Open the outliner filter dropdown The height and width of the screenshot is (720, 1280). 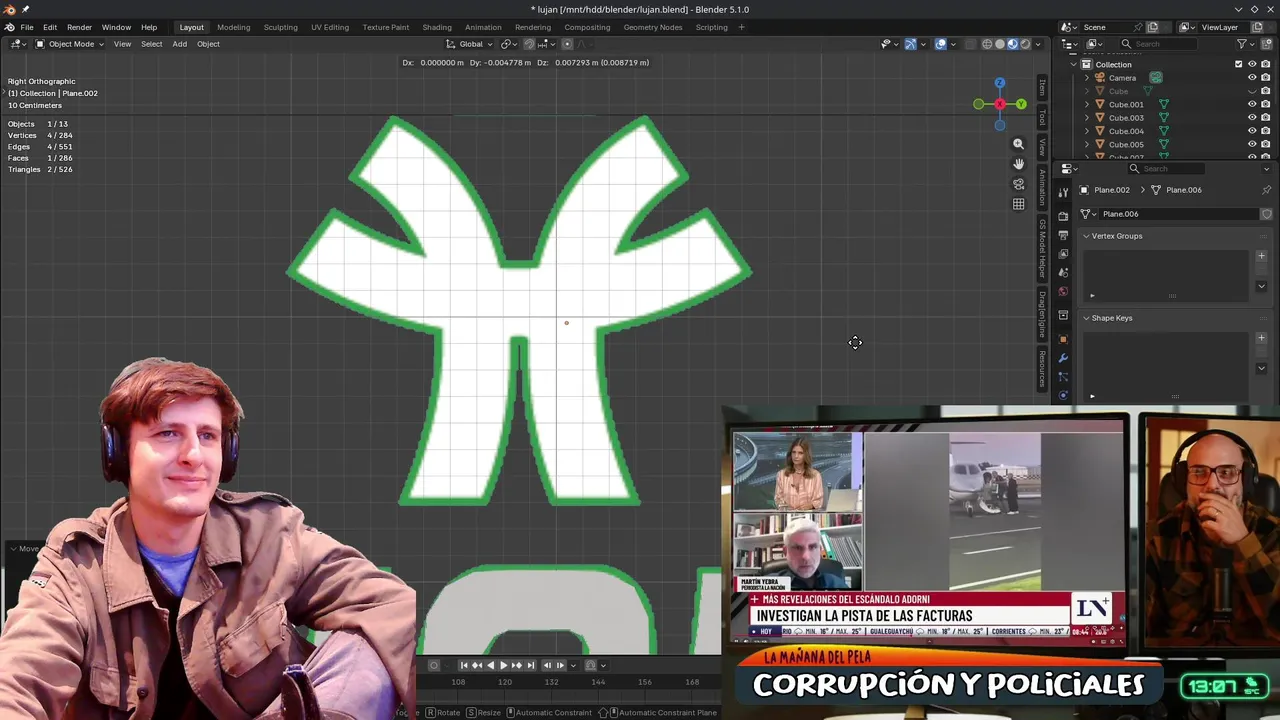1245,44
